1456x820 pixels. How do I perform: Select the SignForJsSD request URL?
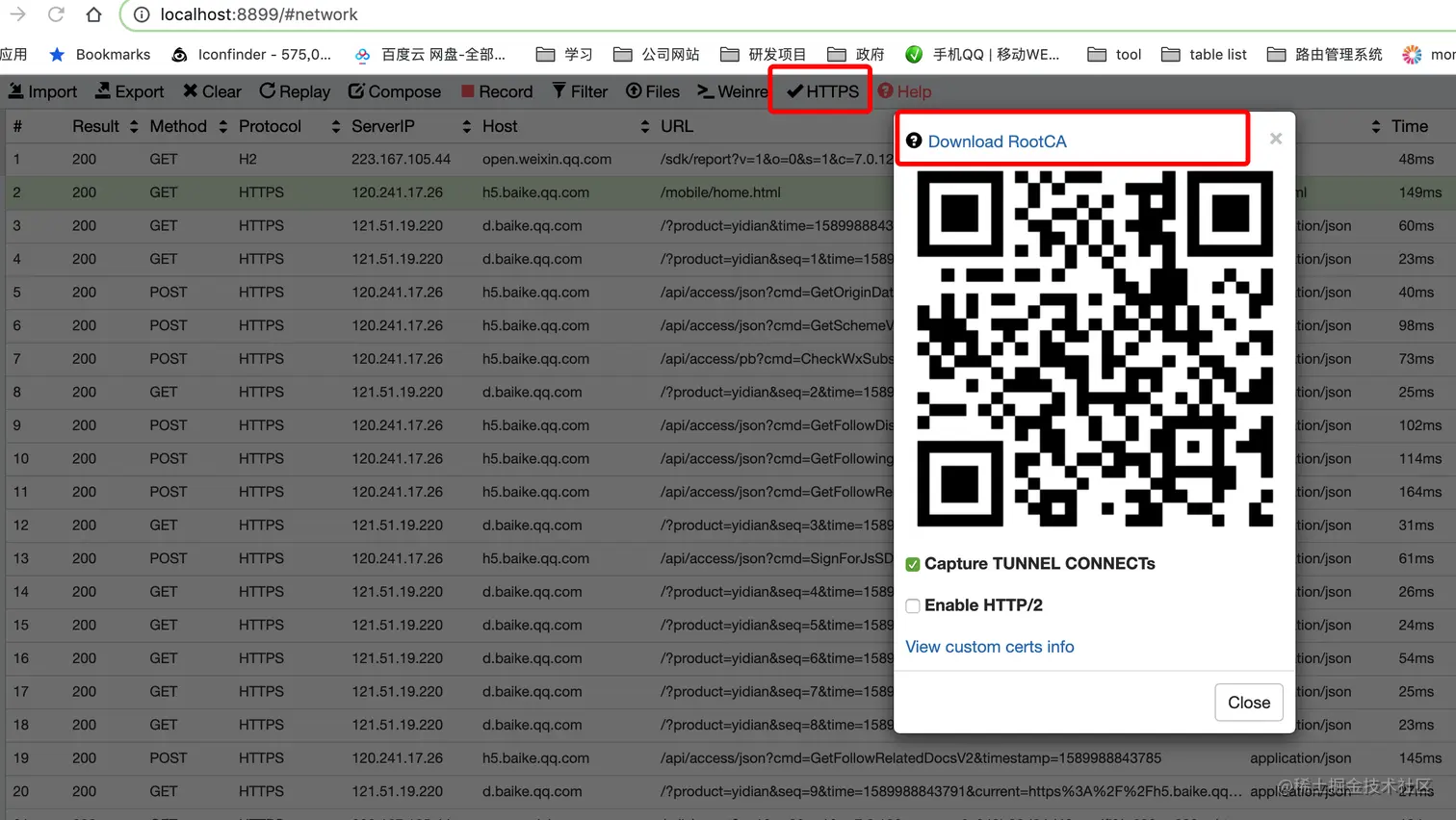click(777, 558)
